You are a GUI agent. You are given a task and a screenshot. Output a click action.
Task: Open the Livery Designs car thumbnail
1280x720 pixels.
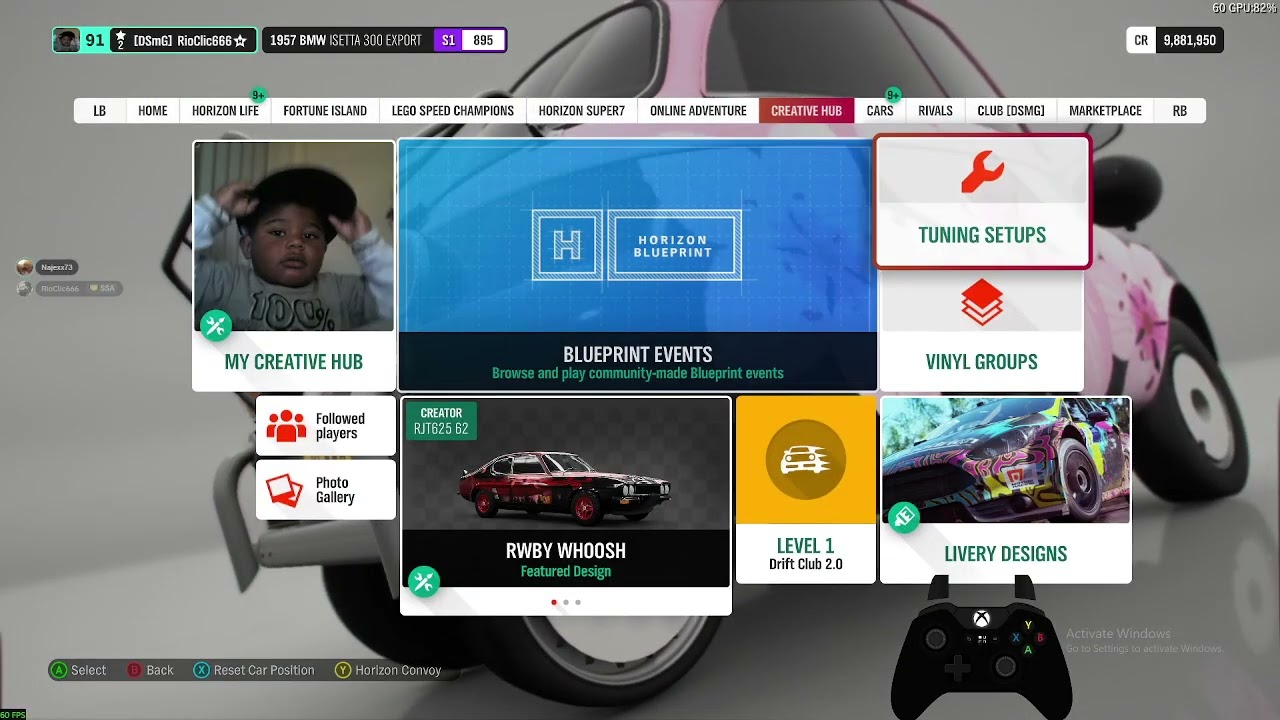pos(1006,461)
